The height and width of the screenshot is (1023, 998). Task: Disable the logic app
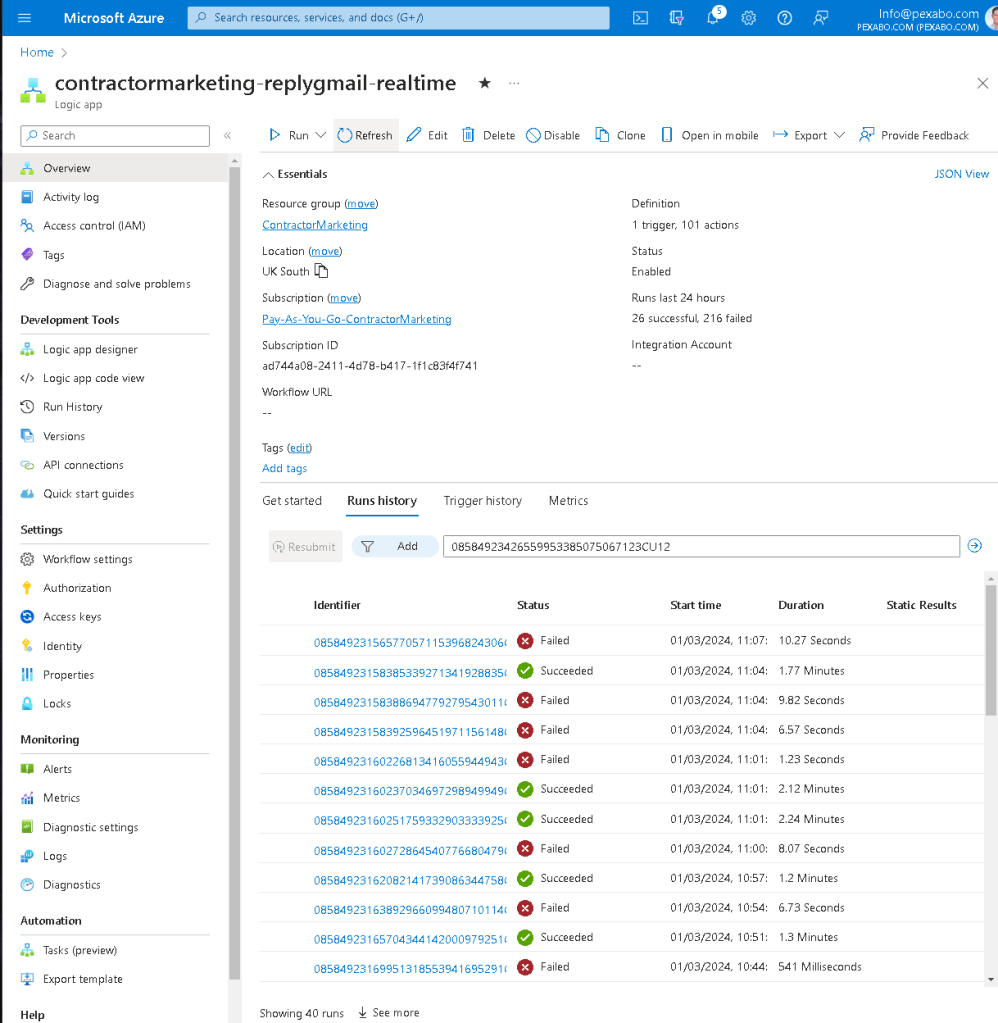click(553, 135)
